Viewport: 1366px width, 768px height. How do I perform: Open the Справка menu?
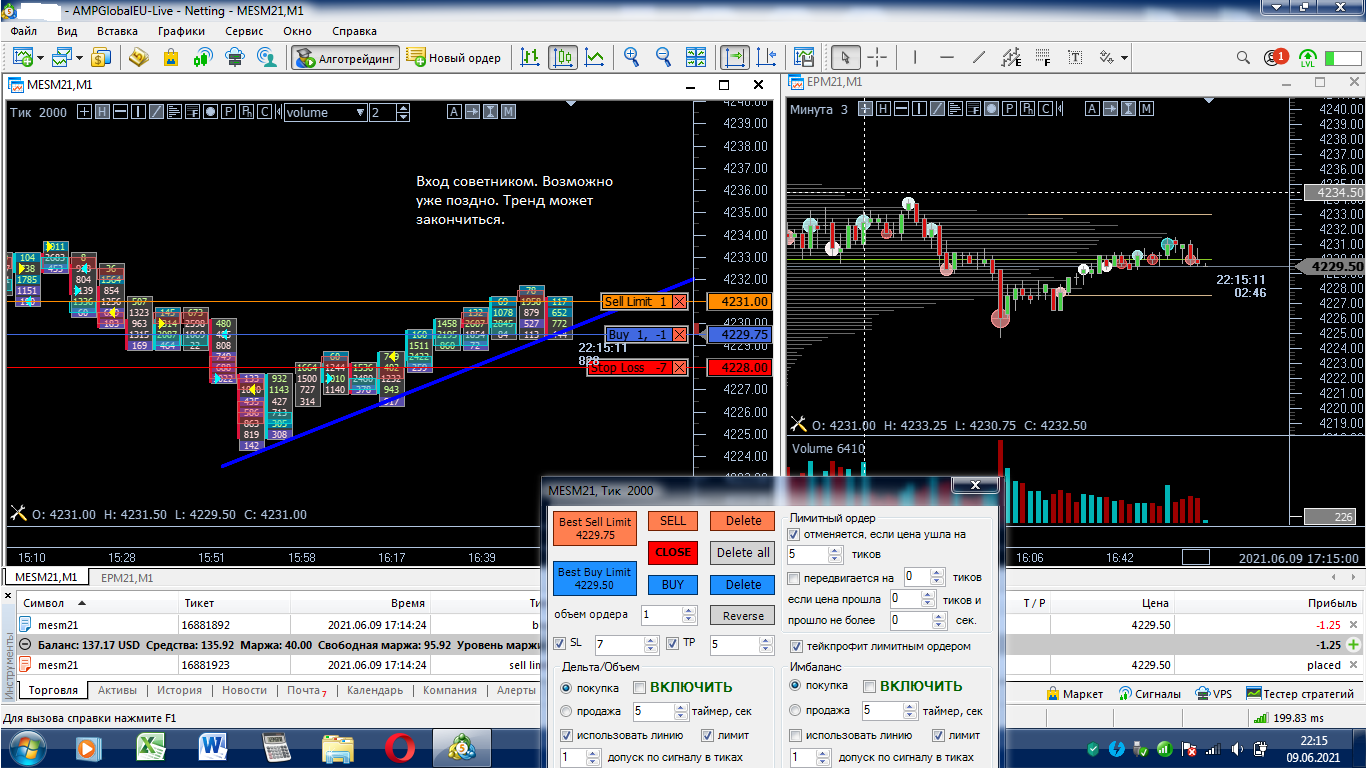tap(354, 31)
